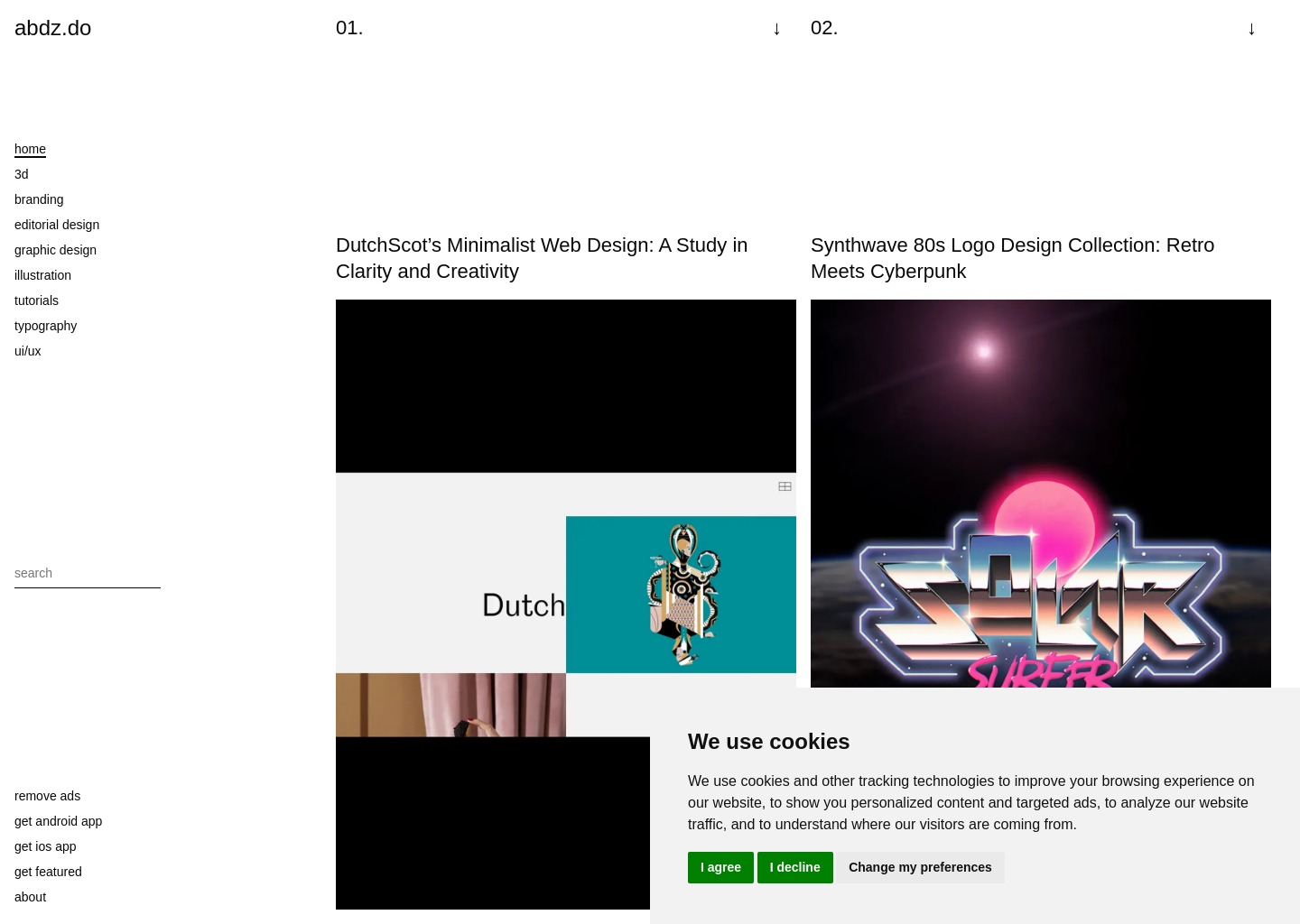Viewport: 1300px width, 924px height.
Task: Open the typography category
Action: coord(45,326)
